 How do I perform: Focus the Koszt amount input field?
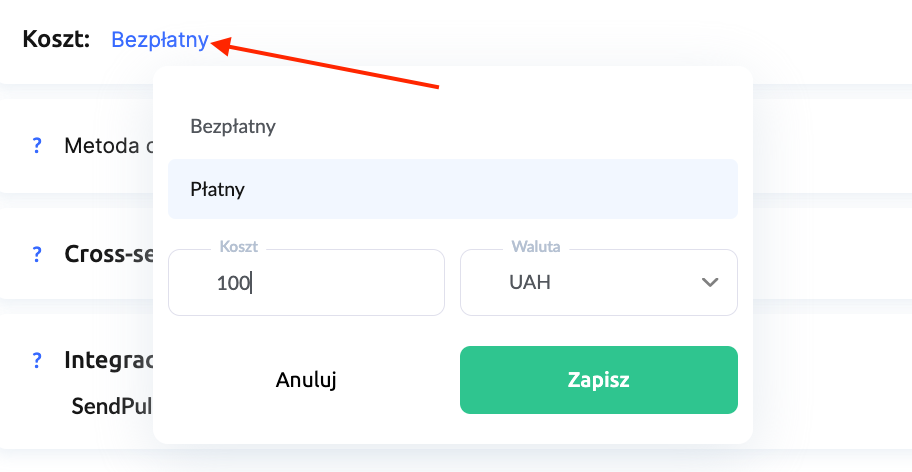(330, 283)
